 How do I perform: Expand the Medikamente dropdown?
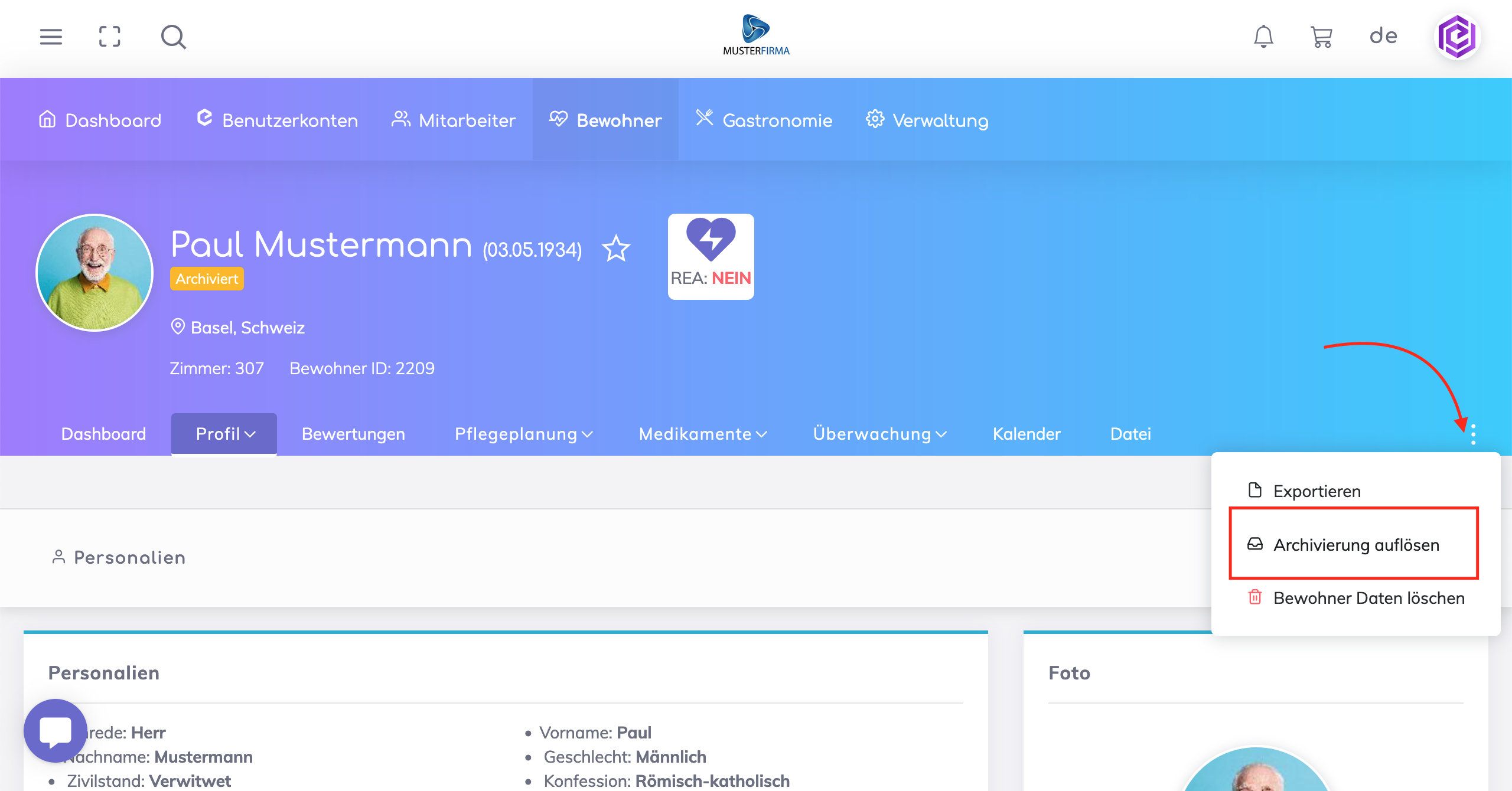point(703,434)
